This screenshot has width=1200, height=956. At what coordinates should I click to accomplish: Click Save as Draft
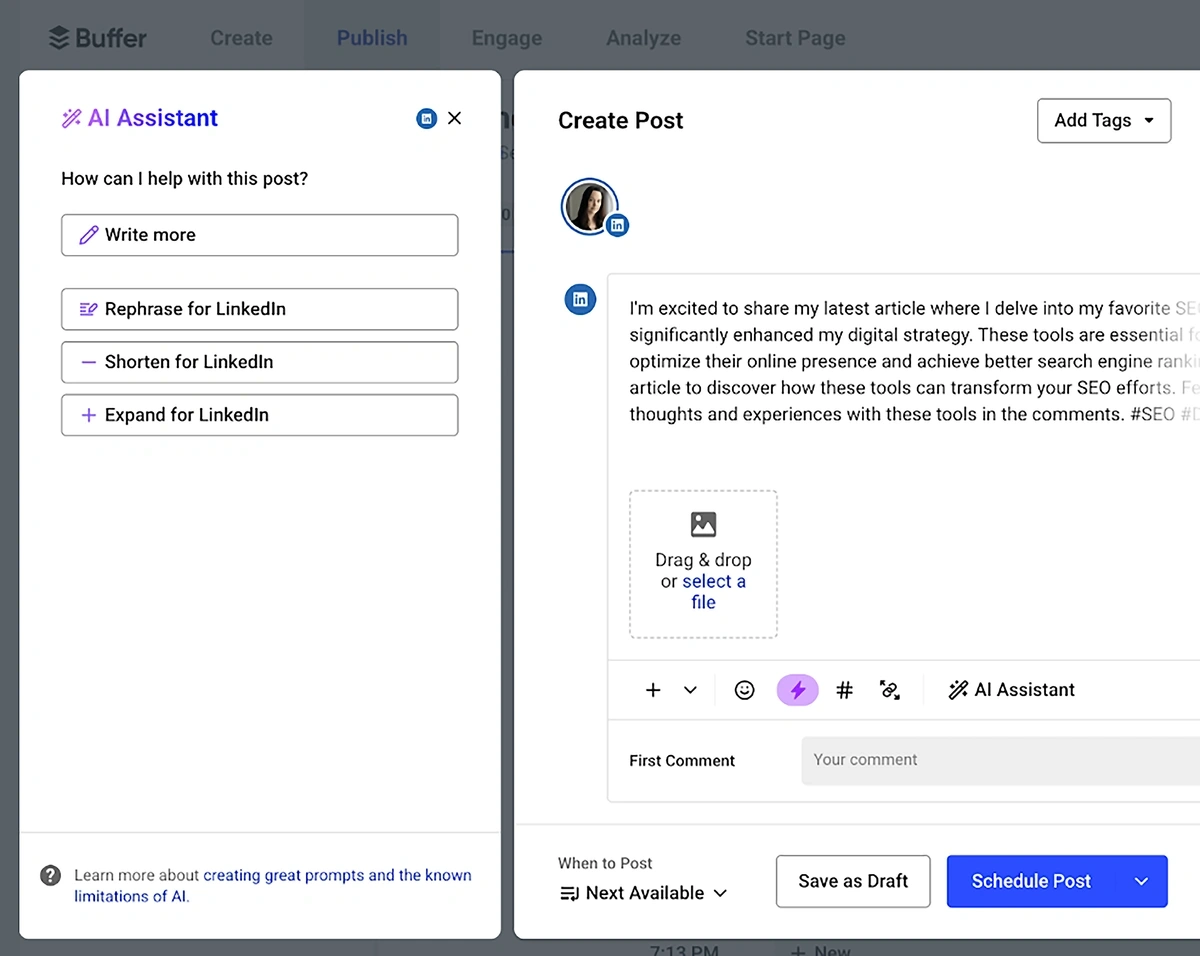[853, 881]
